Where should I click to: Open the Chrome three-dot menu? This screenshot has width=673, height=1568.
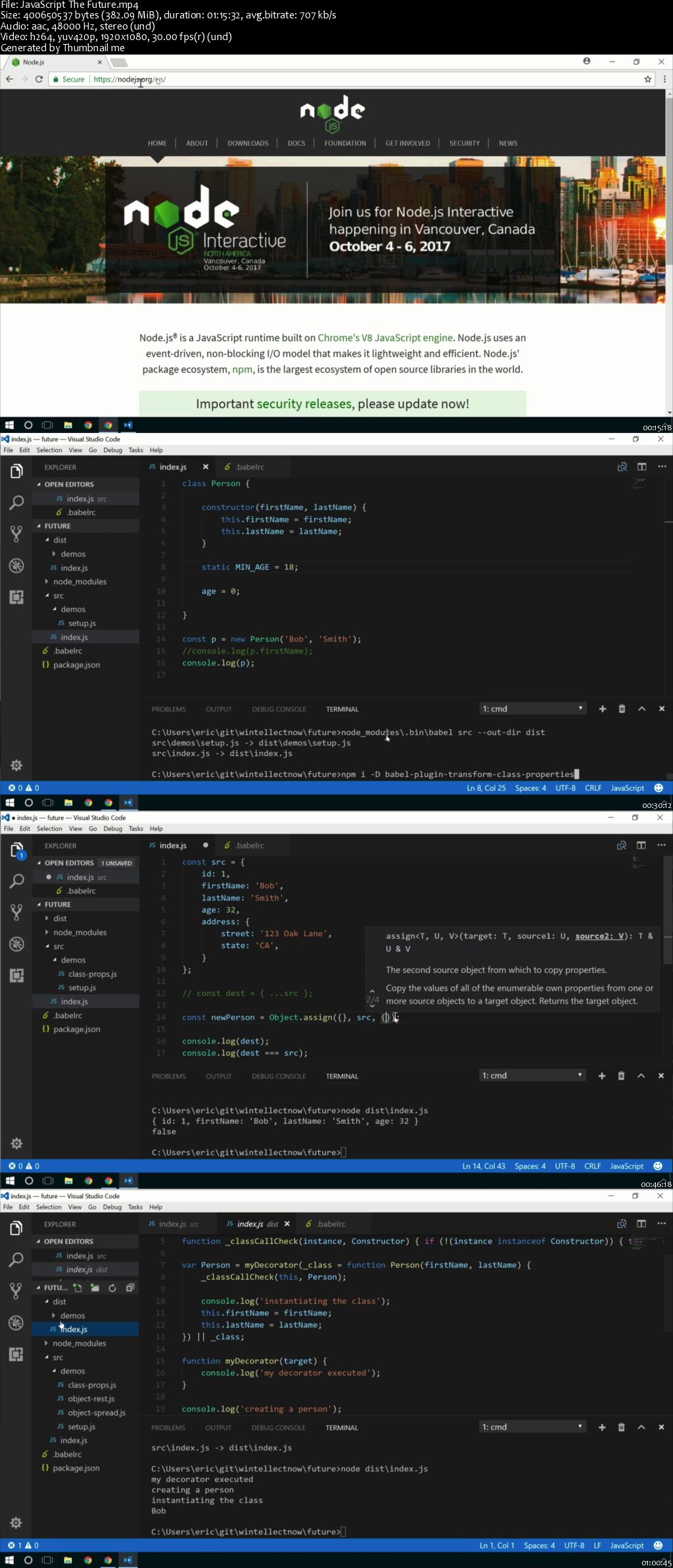coord(664,79)
